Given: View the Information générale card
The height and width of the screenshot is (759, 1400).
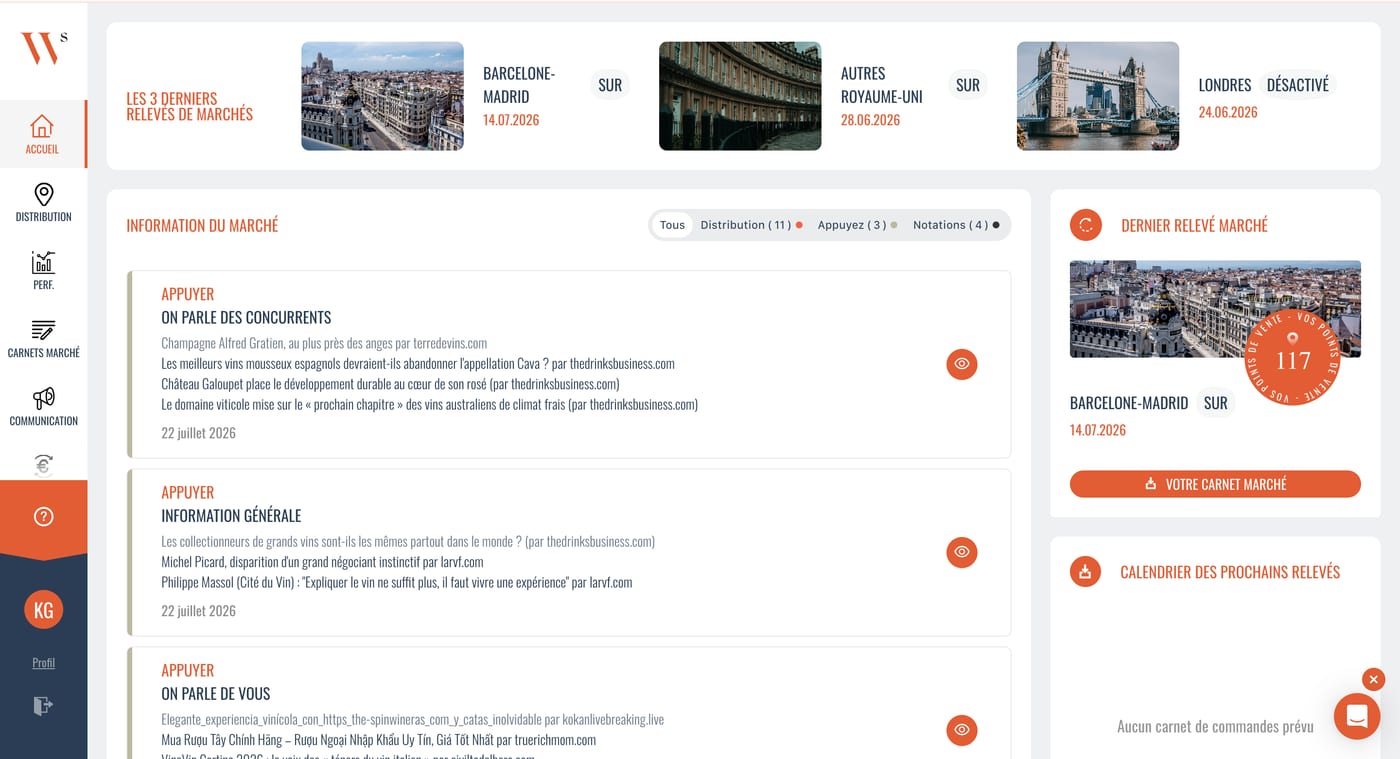Looking at the screenshot, I should pyautogui.click(x=962, y=552).
